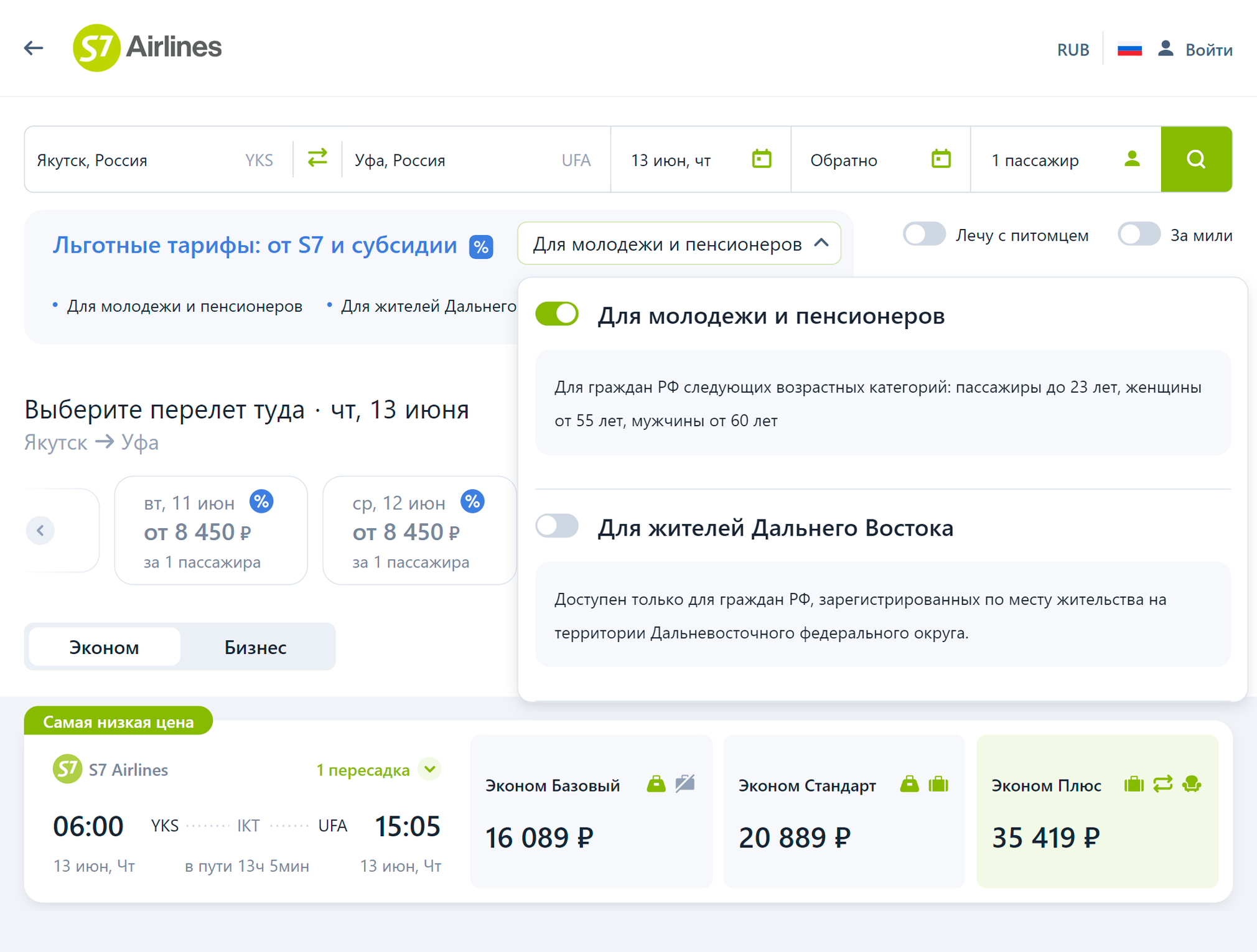Click the user profile icon near Войти

[1166, 49]
